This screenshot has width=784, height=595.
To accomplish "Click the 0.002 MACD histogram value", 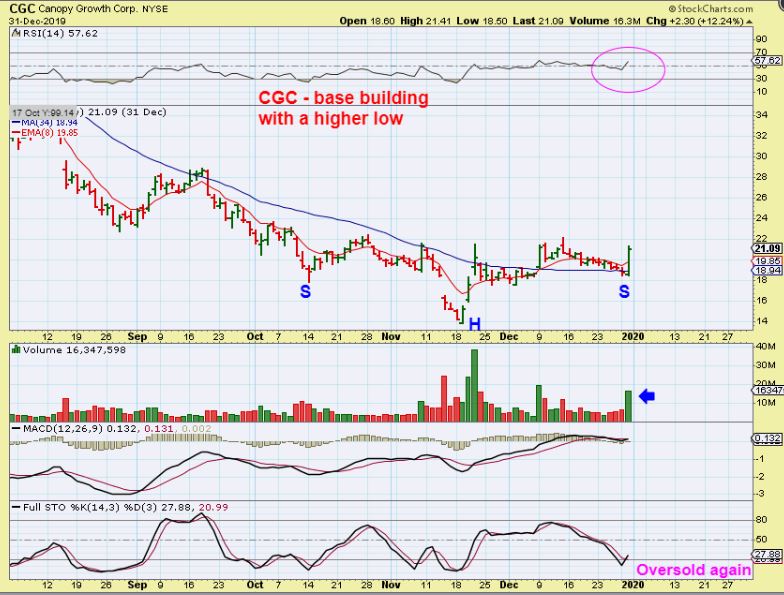I will [196, 428].
